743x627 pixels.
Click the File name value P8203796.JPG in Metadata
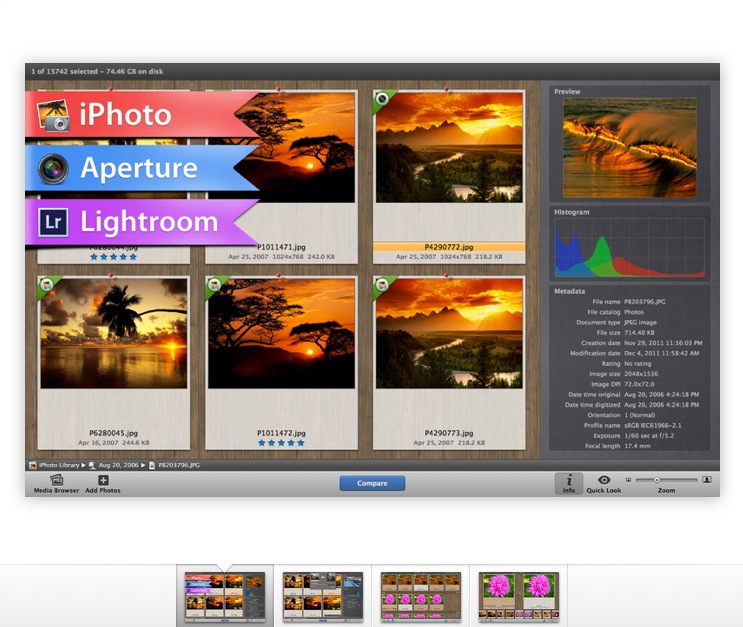(x=644, y=302)
